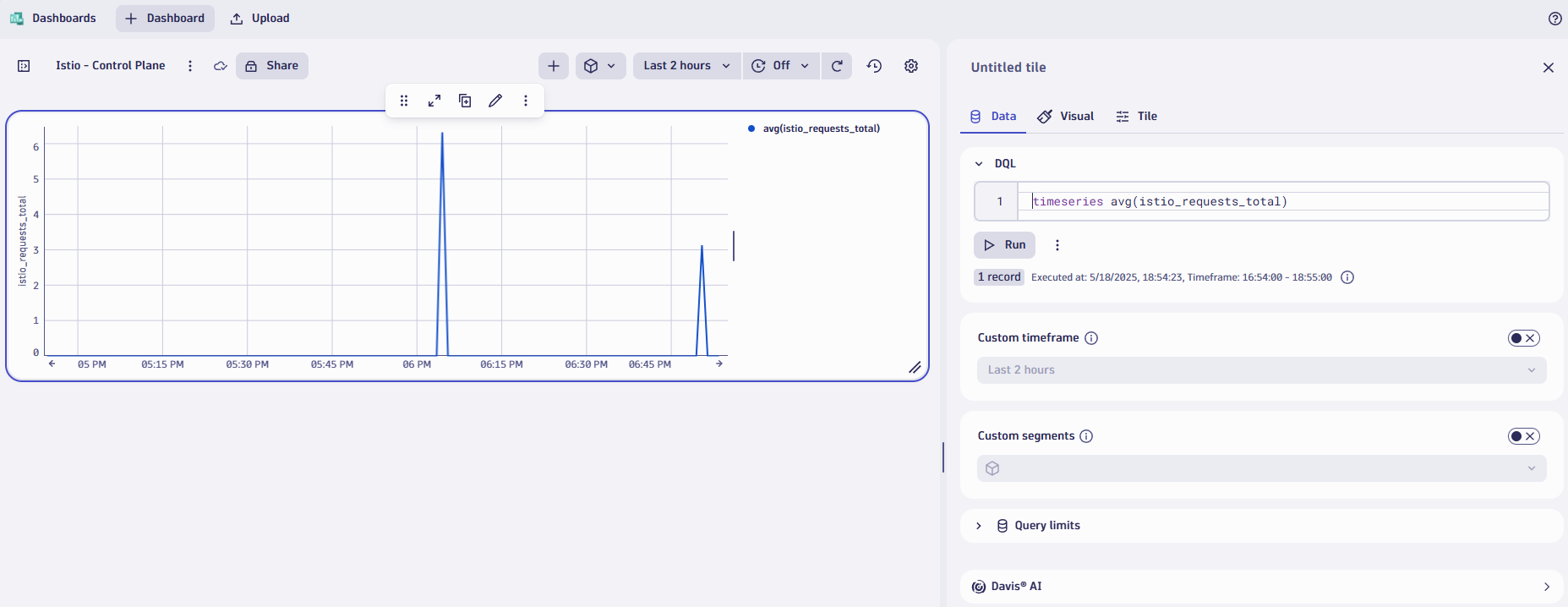Click the Upload button
The width and height of the screenshot is (1568, 607).
click(x=260, y=19)
